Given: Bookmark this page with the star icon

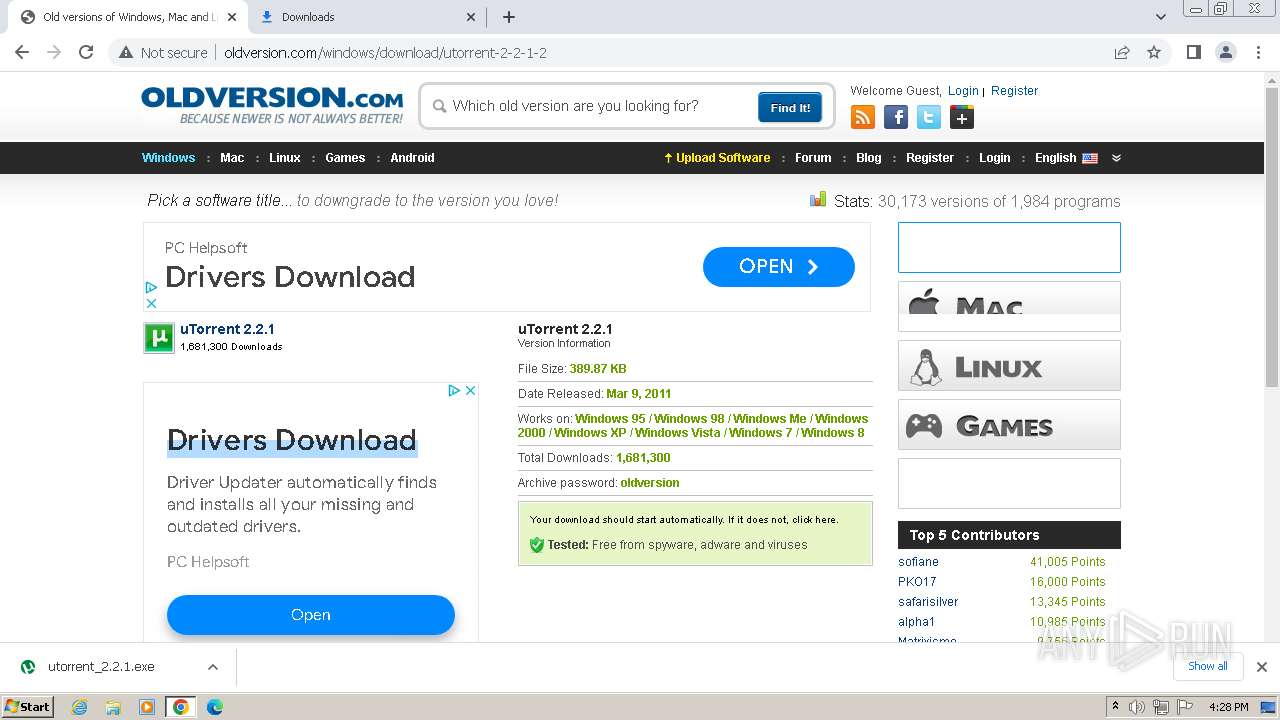Looking at the screenshot, I should pyautogui.click(x=1154, y=53).
